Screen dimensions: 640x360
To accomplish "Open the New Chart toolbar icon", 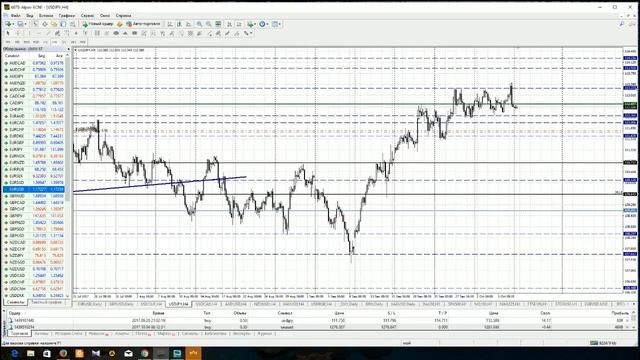I will [8, 24].
